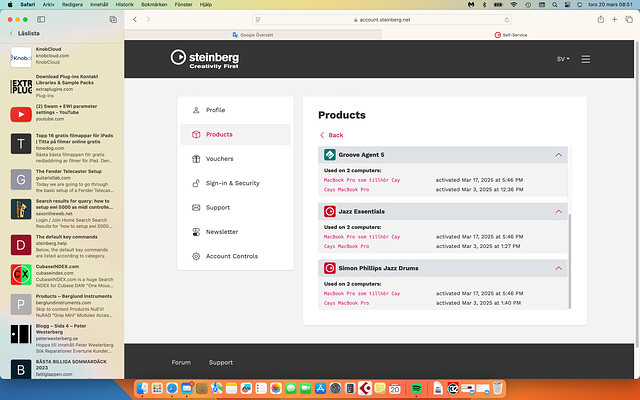Toggle the Safari sidebar button
This screenshot has width=640, height=400.
tap(41, 19)
